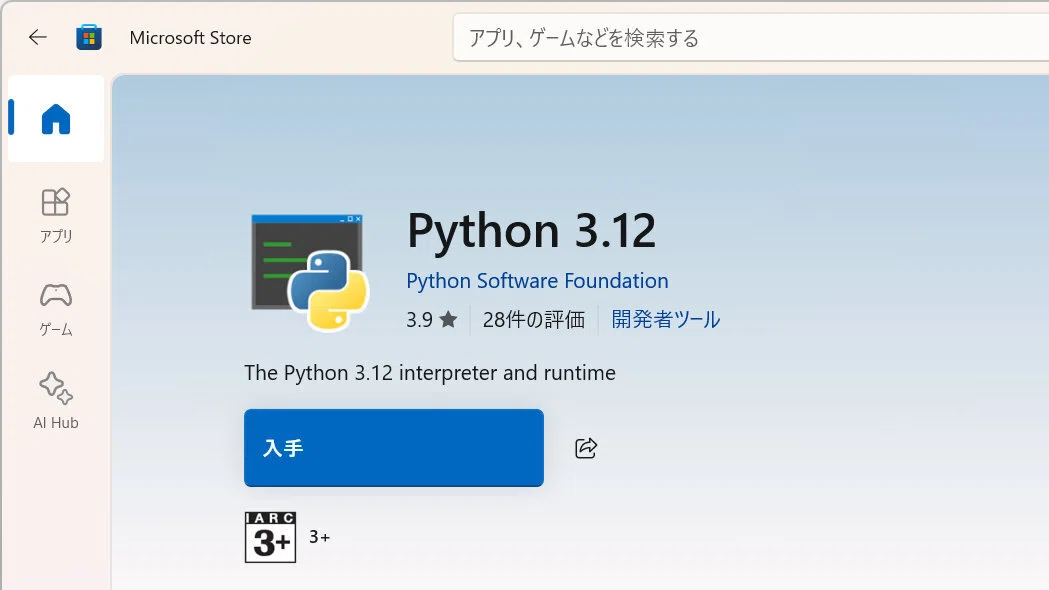Open the 開発者ツール category link
This screenshot has width=1049, height=590.
[x=666, y=319]
